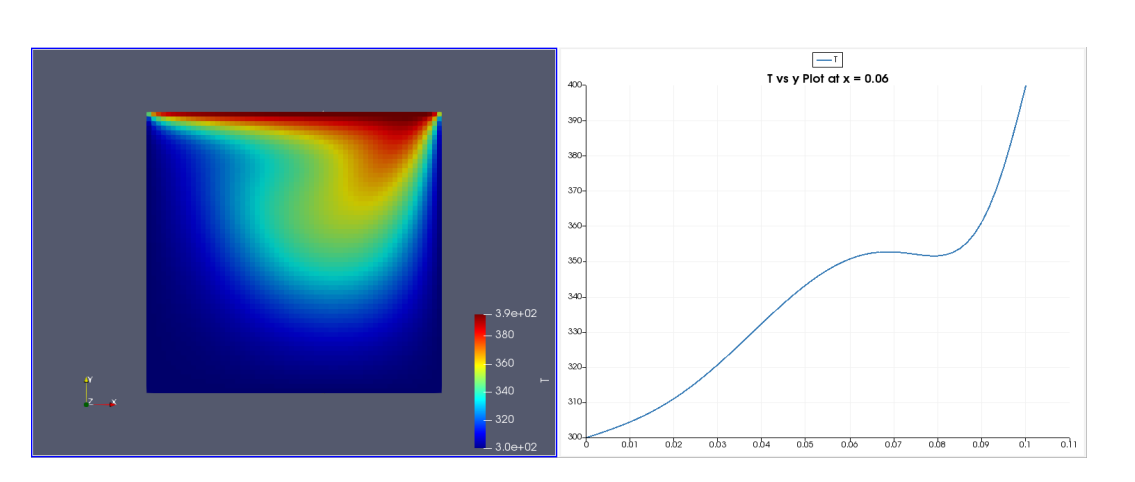Click the 350 label on chart's vertical axis
Screen dimensions: 1135x482
(574, 261)
